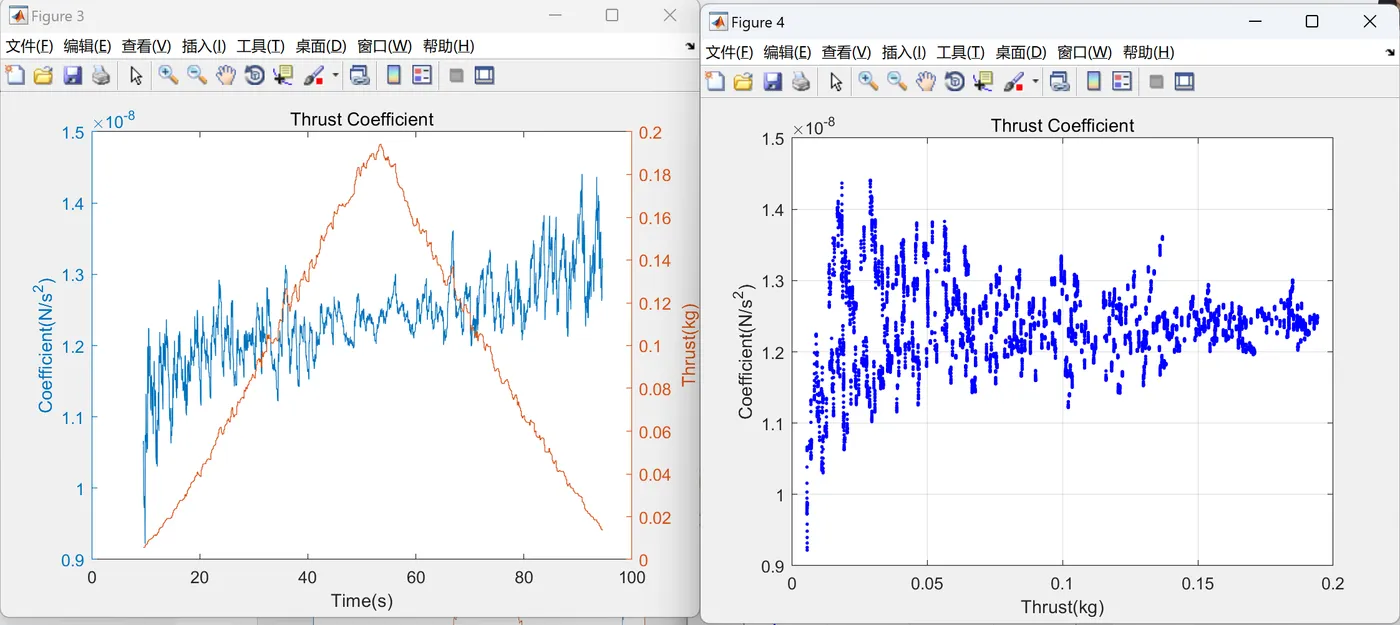Select Pan hand tool in Figure 3

[226, 75]
